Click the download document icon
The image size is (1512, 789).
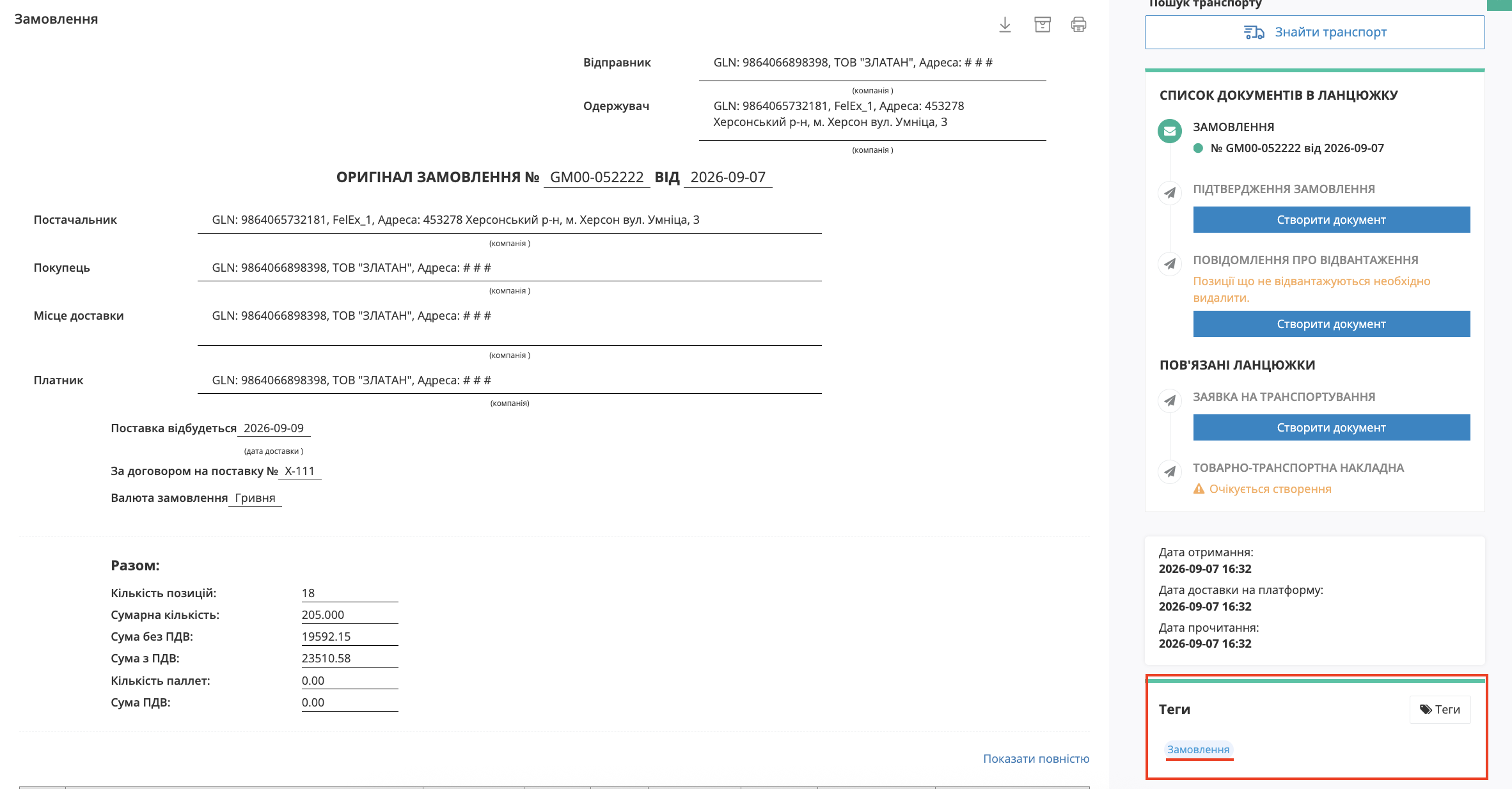point(1005,25)
